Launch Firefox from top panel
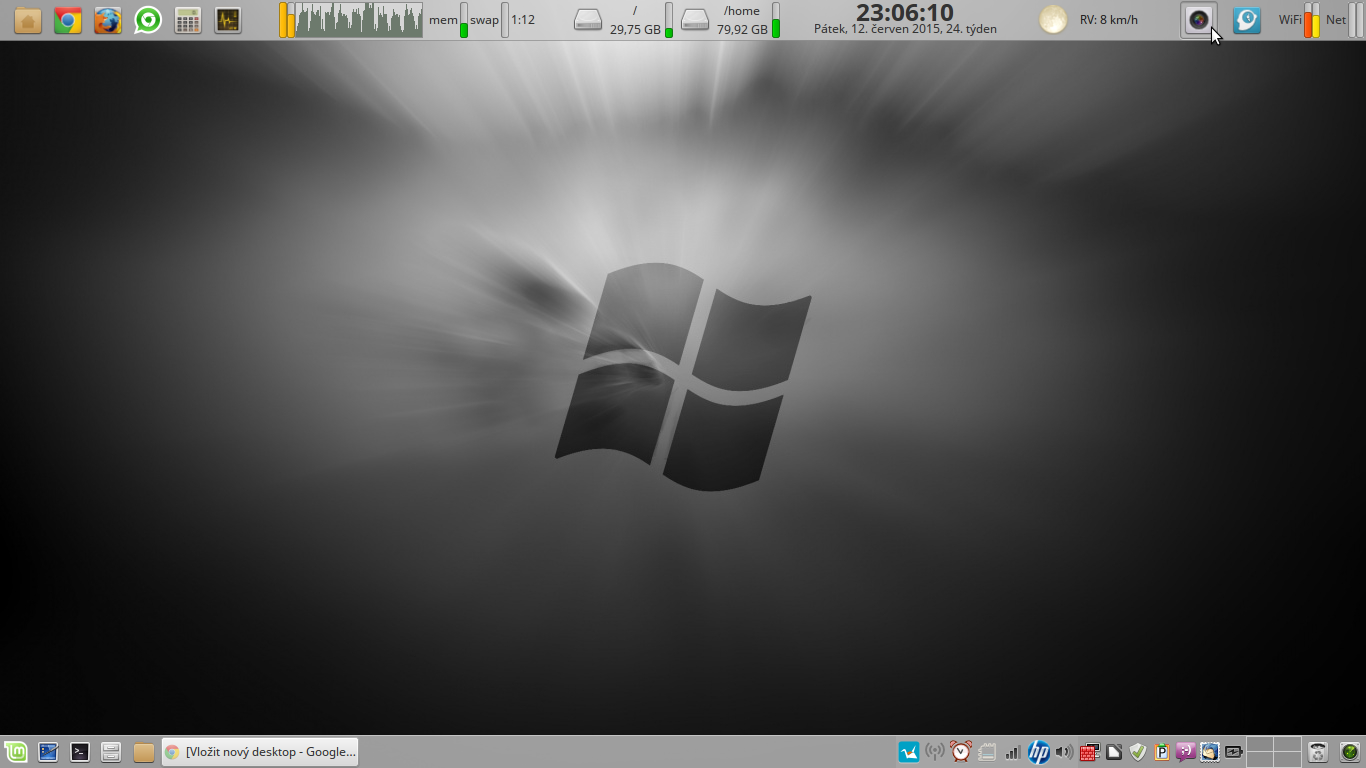The image size is (1366, 768). tap(108, 20)
